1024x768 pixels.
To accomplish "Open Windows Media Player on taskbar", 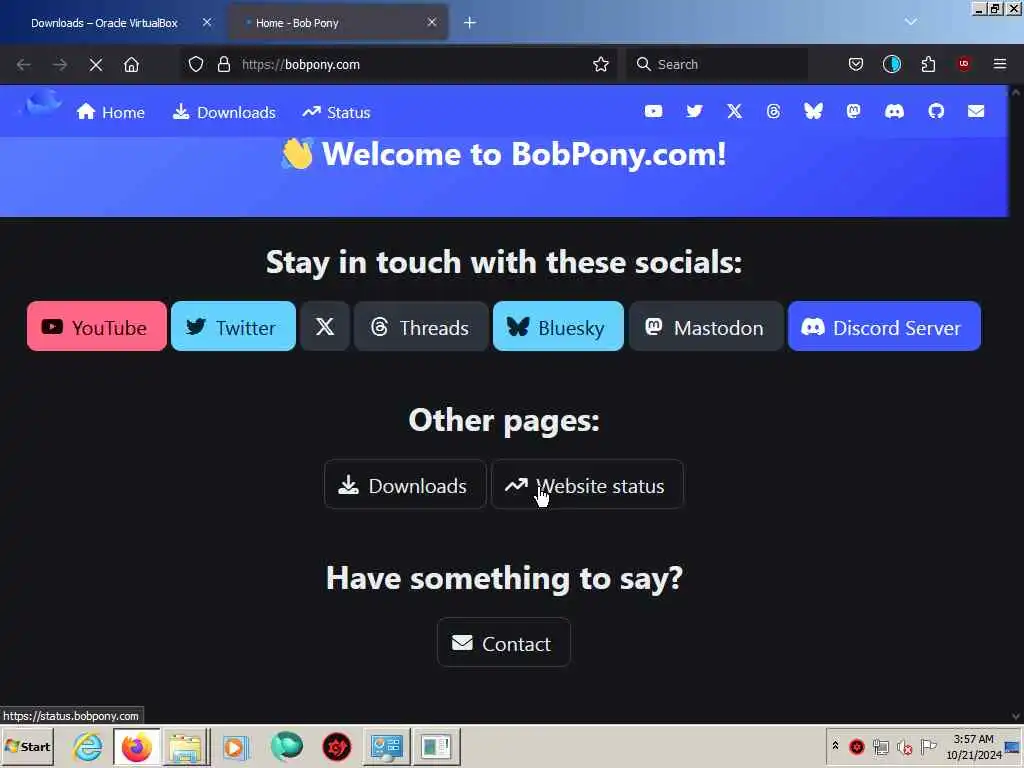I will click(x=234, y=746).
